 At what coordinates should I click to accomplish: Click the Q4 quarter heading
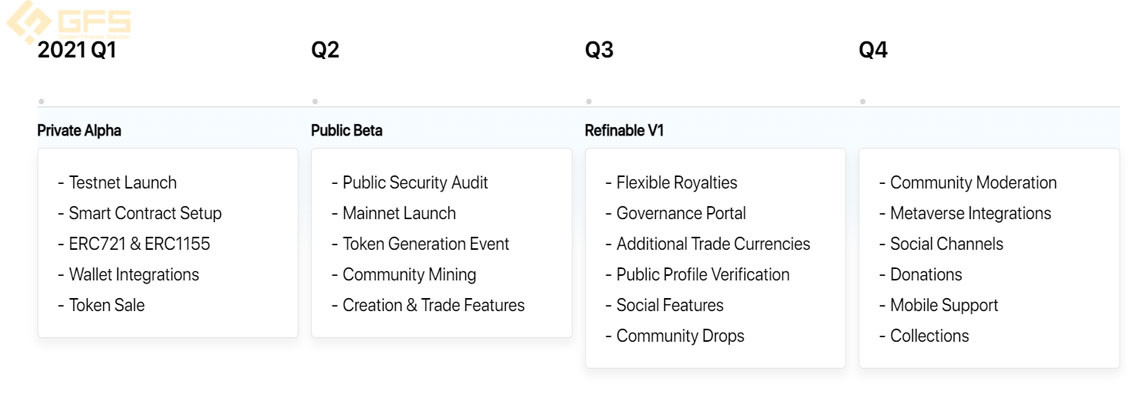(x=873, y=50)
